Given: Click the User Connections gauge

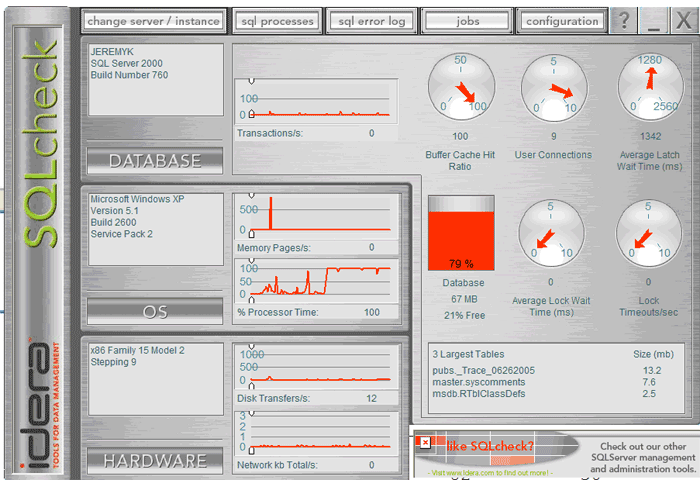Looking at the screenshot, I should point(554,88).
